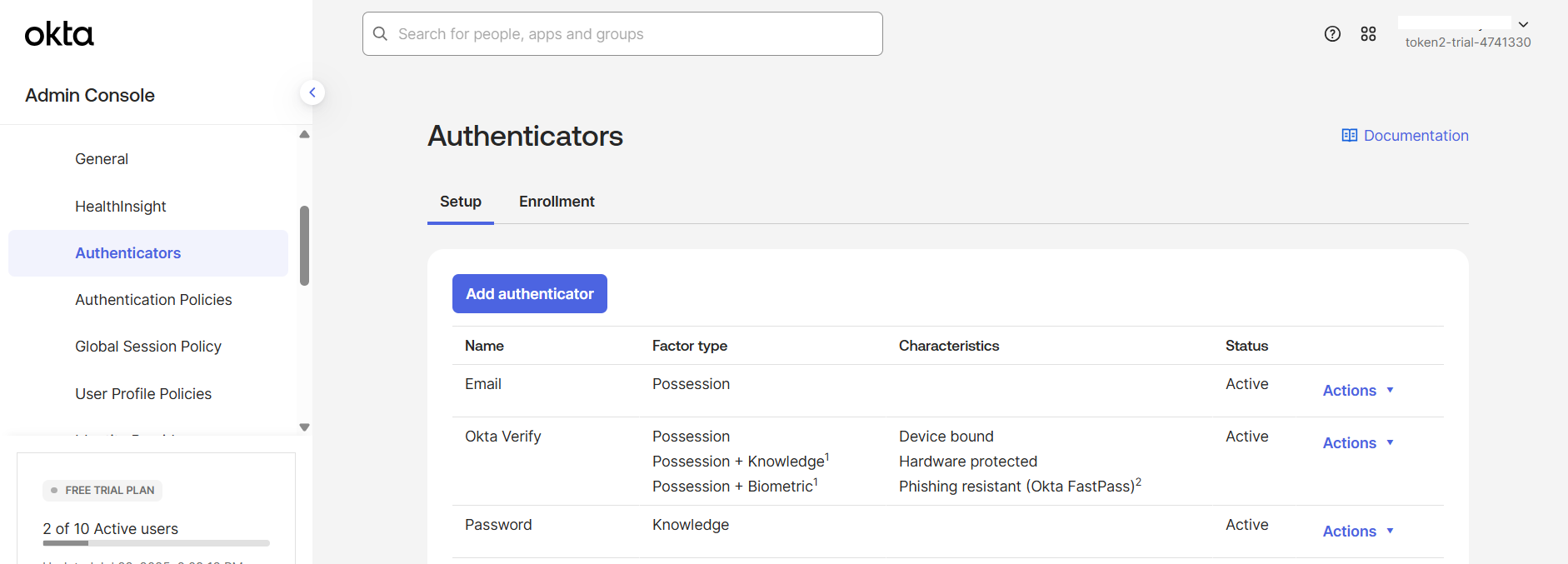Click the active users progress bar
Image resolution: width=1568 pixels, height=564 pixels.
pyautogui.click(x=156, y=543)
